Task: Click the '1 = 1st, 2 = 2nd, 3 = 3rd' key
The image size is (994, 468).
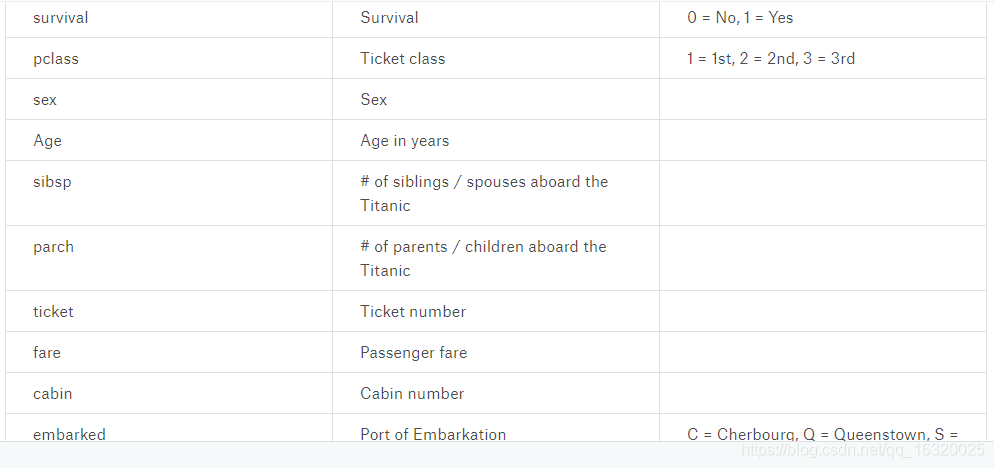Action: point(771,58)
